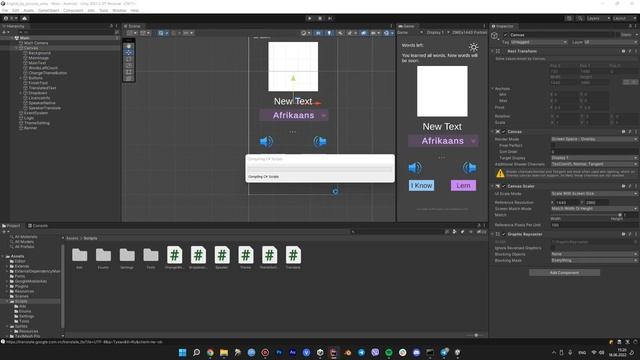Click the Pause button in toolbar
This screenshot has width=640, height=360.
pos(320,18)
